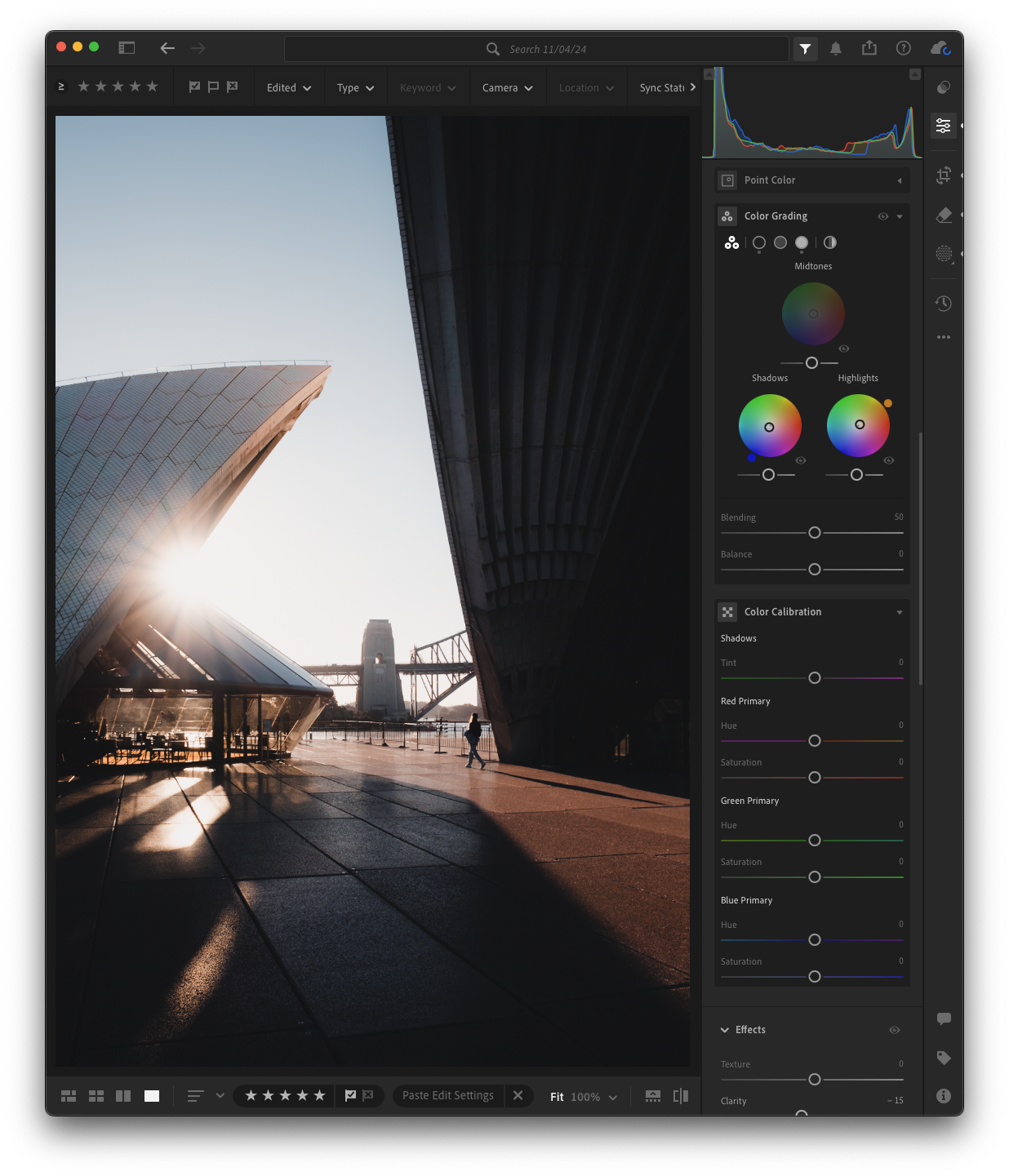This screenshot has width=1009, height=1176.
Task: Open the Keyword filter dropdown
Action: click(x=428, y=87)
